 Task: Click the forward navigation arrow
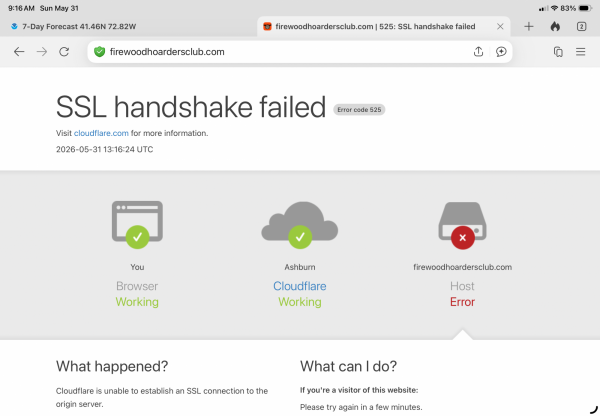[42, 52]
